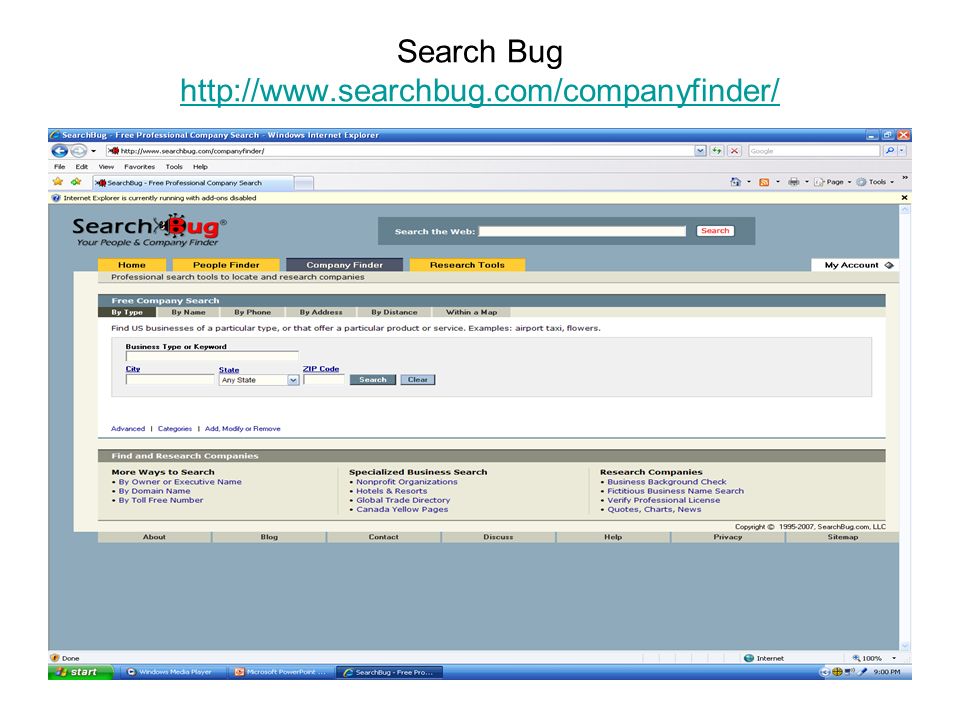960x720 pixels.
Task: Open the Help menu in menu bar
Action: pos(200,167)
